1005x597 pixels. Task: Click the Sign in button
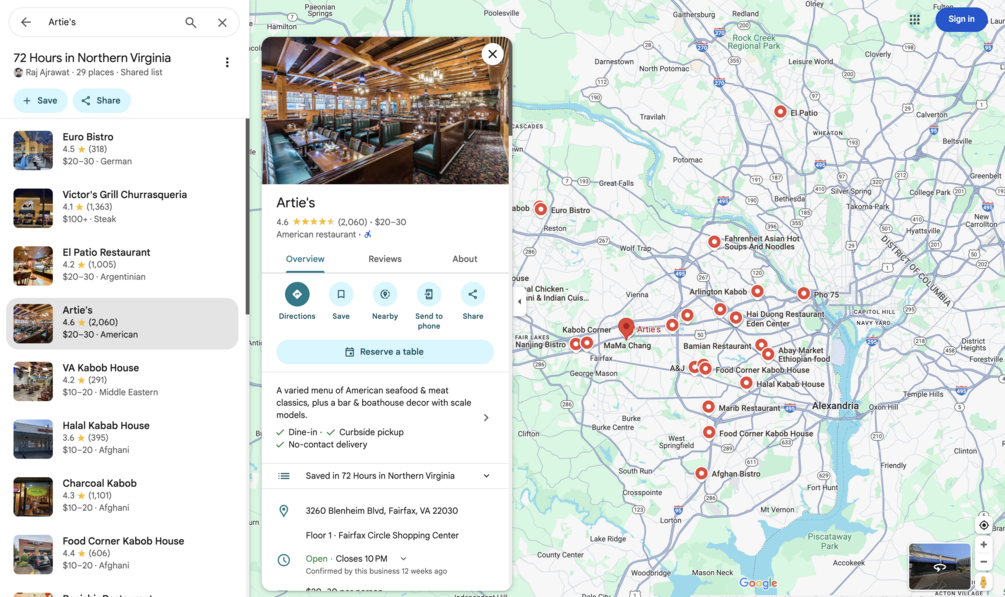(x=961, y=19)
